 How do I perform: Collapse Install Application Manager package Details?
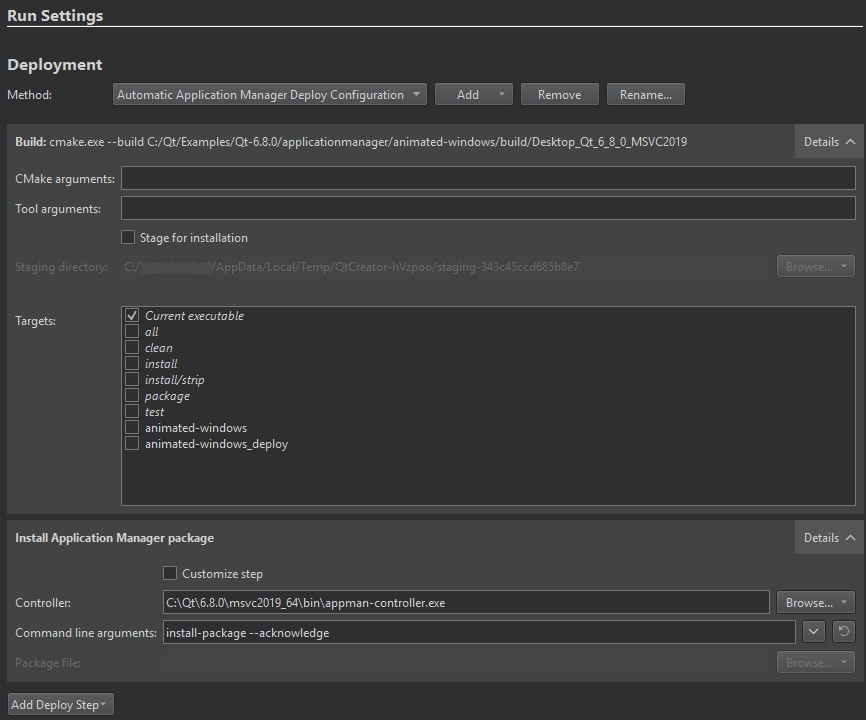click(x=829, y=538)
